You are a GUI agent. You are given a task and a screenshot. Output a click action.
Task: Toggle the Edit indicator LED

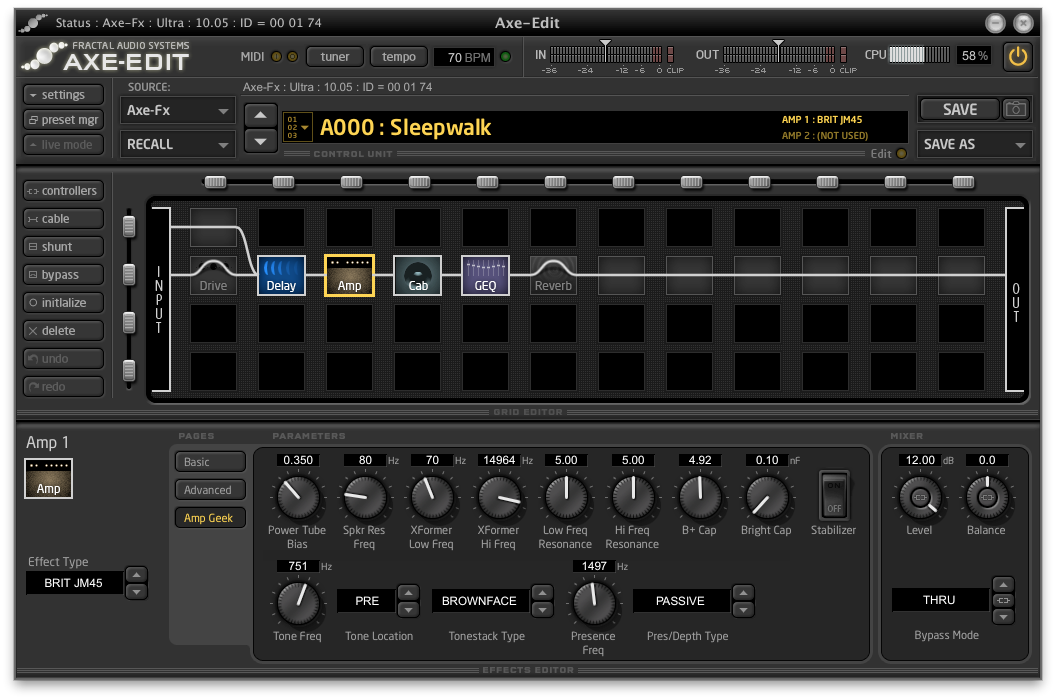pos(901,154)
